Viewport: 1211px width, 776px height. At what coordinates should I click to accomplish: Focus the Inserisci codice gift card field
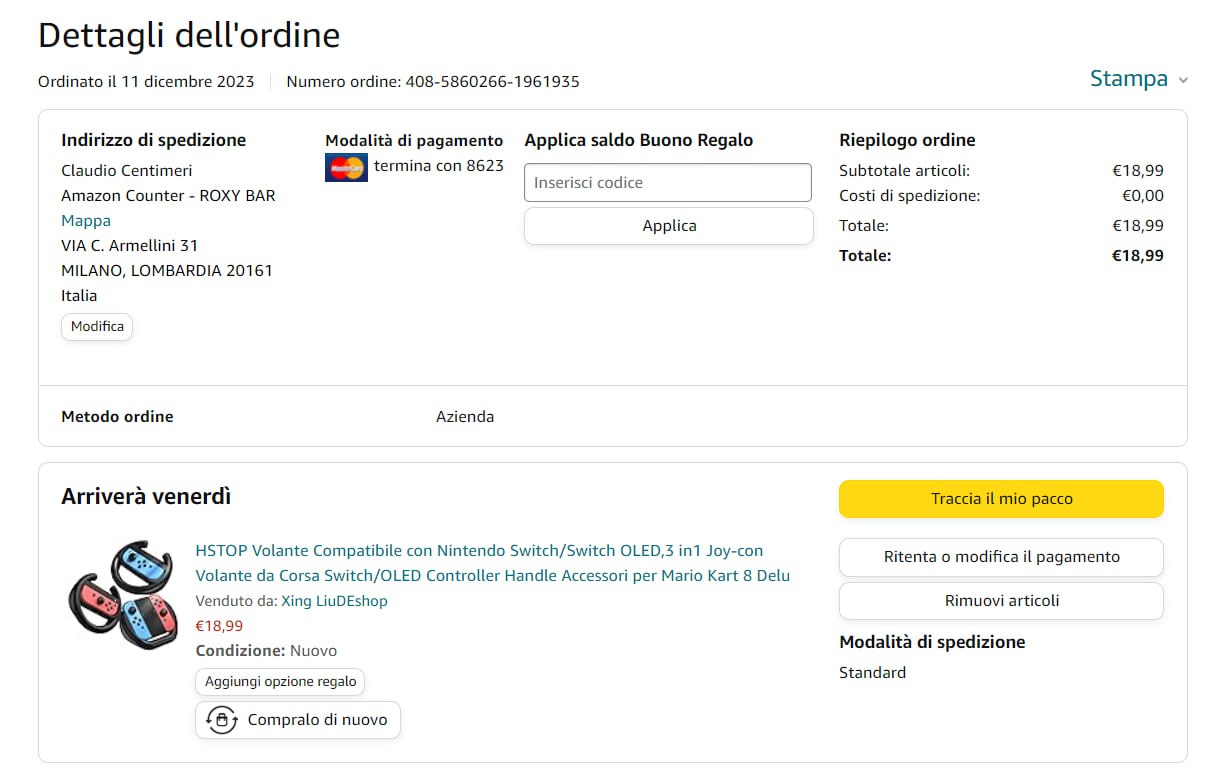(x=667, y=183)
